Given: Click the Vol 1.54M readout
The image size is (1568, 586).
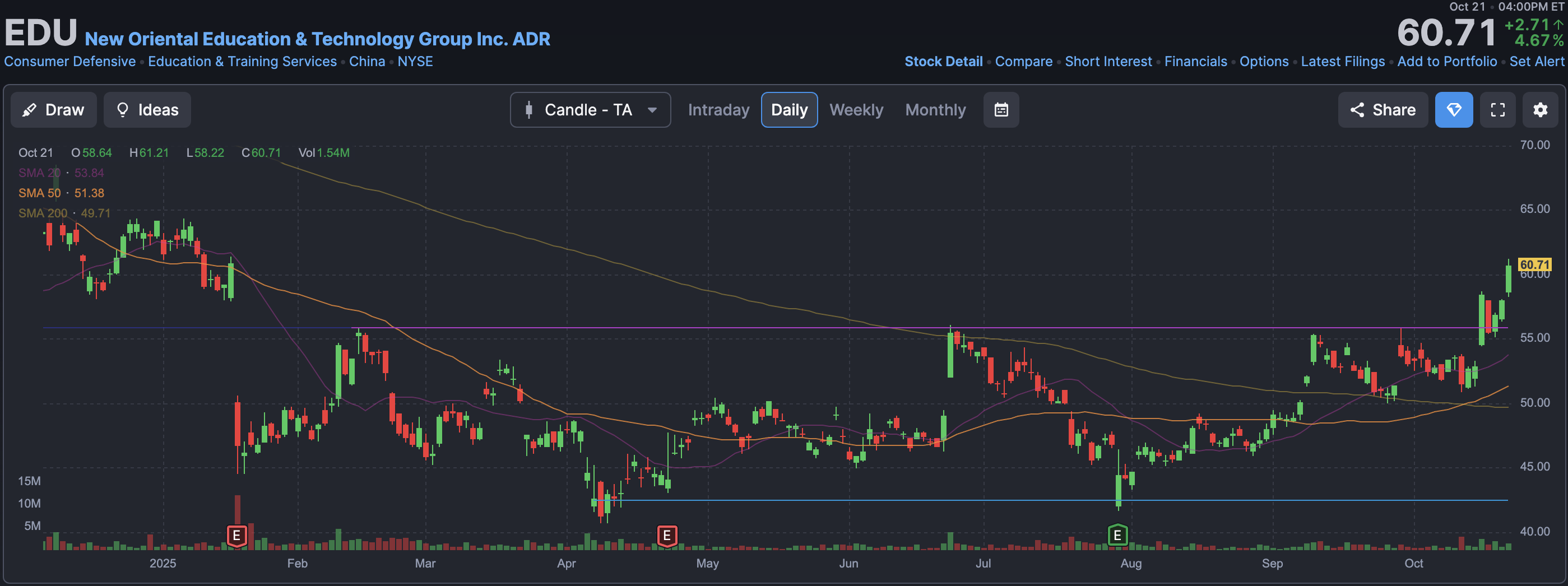Looking at the screenshot, I should click(x=324, y=153).
